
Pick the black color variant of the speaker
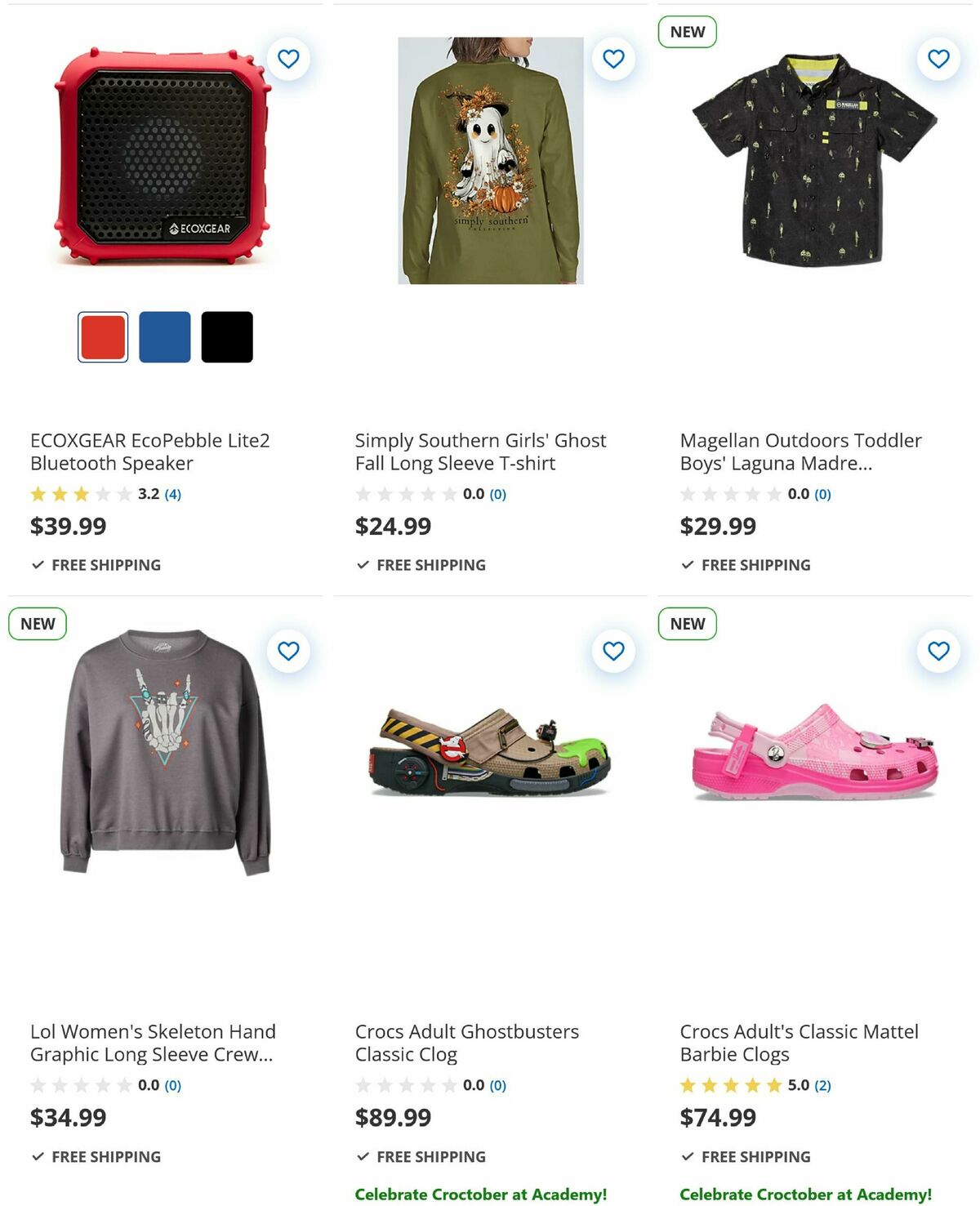pos(226,336)
